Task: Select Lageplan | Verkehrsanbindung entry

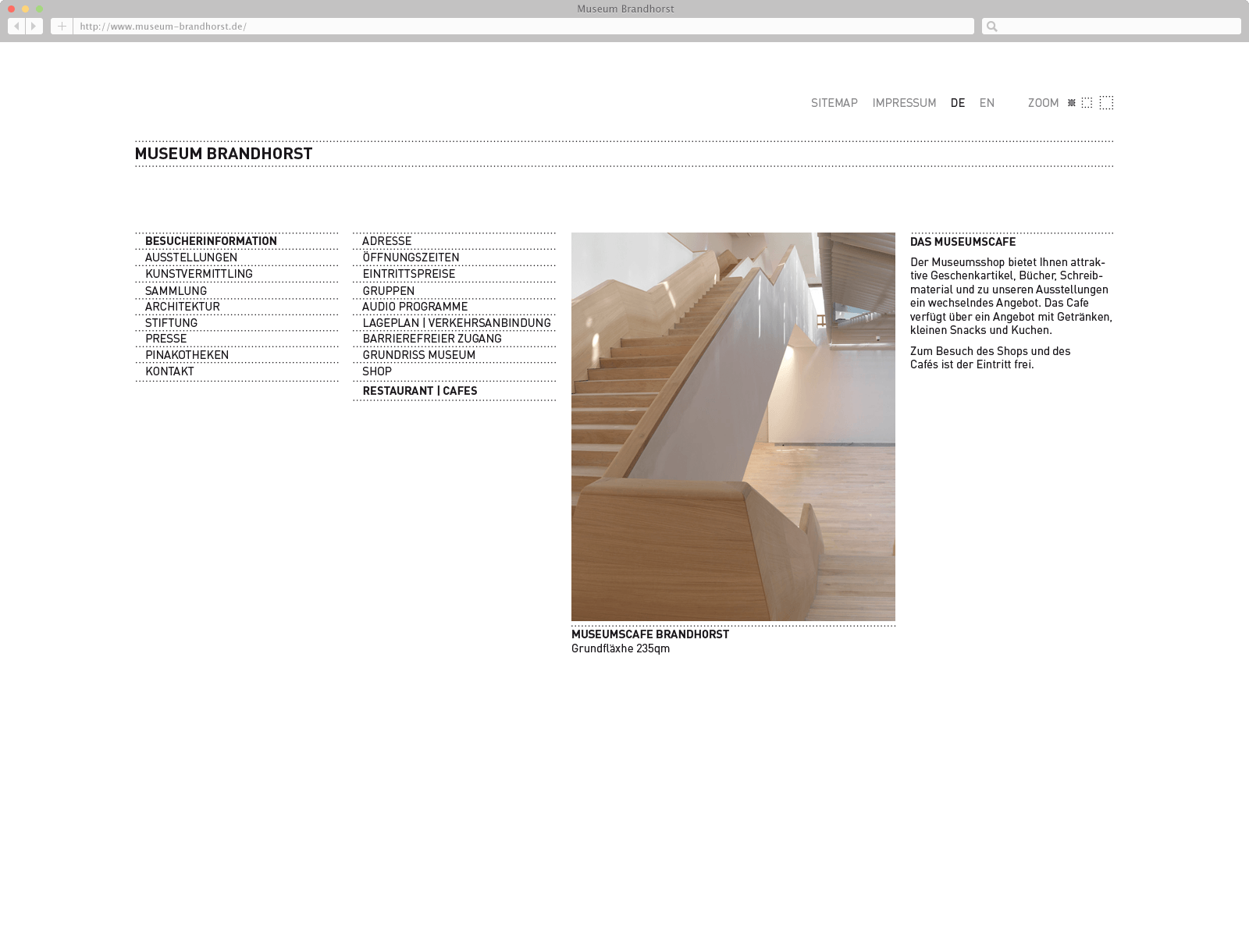Action: 456,323
